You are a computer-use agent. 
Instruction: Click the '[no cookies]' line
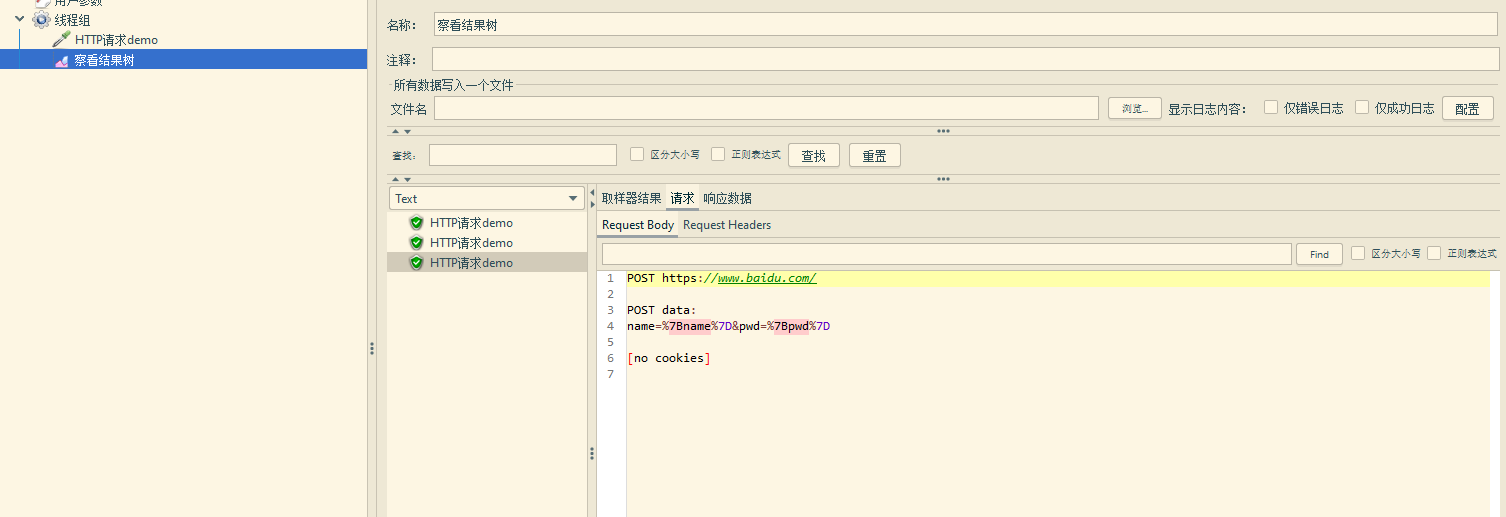pyautogui.click(x=669, y=358)
